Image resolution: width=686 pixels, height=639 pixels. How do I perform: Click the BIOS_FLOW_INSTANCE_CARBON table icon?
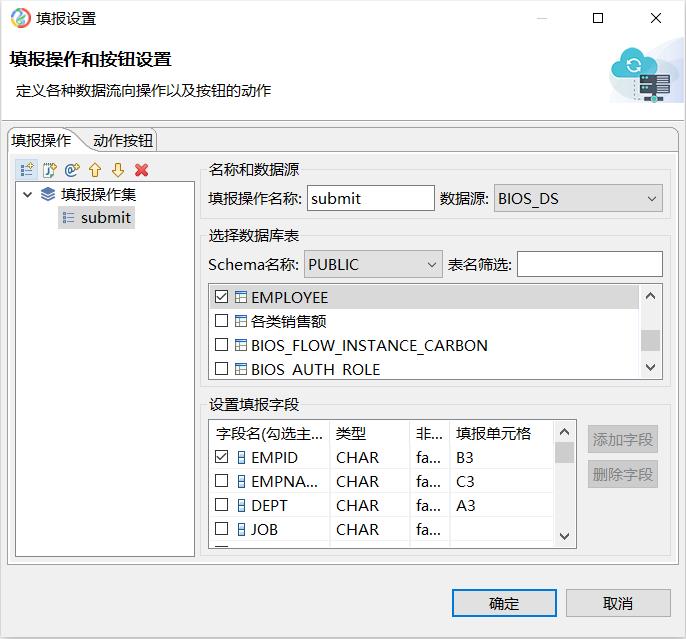tap(241, 345)
